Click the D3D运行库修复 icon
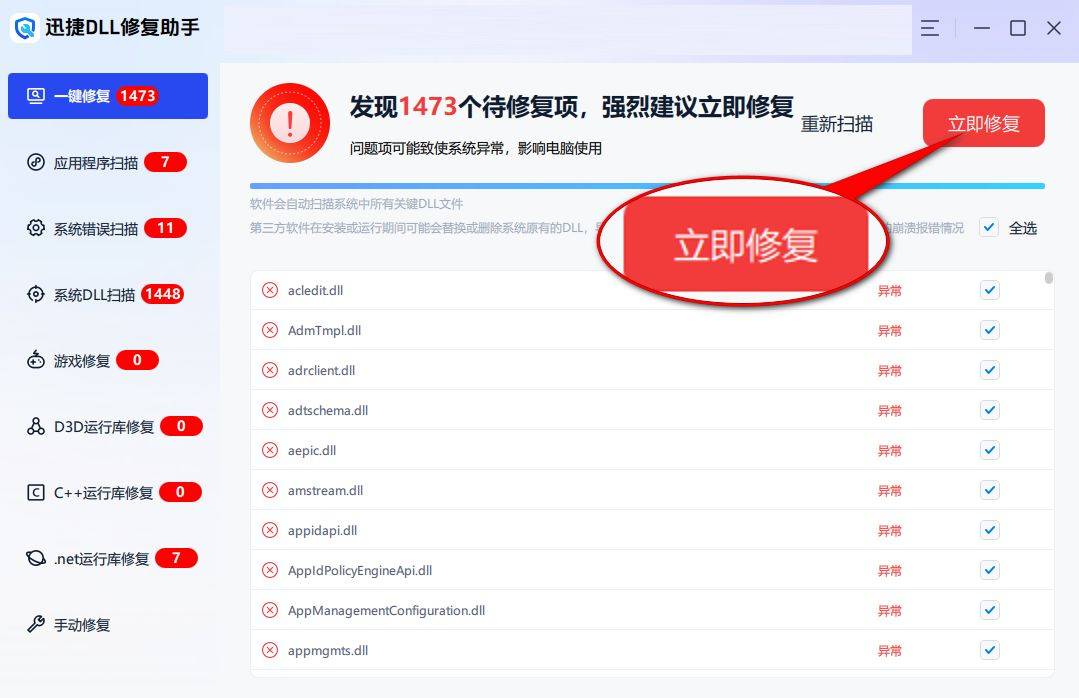Viewport: 1079px width, 698px height. [x=36, y=426]
